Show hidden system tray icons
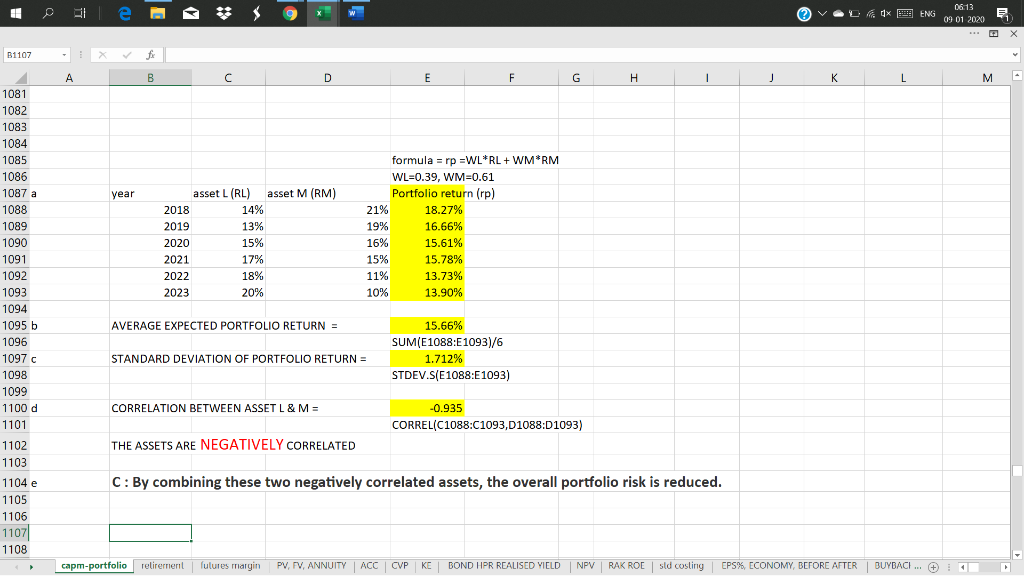This screenshot has height=576, width=1024. 822,14
